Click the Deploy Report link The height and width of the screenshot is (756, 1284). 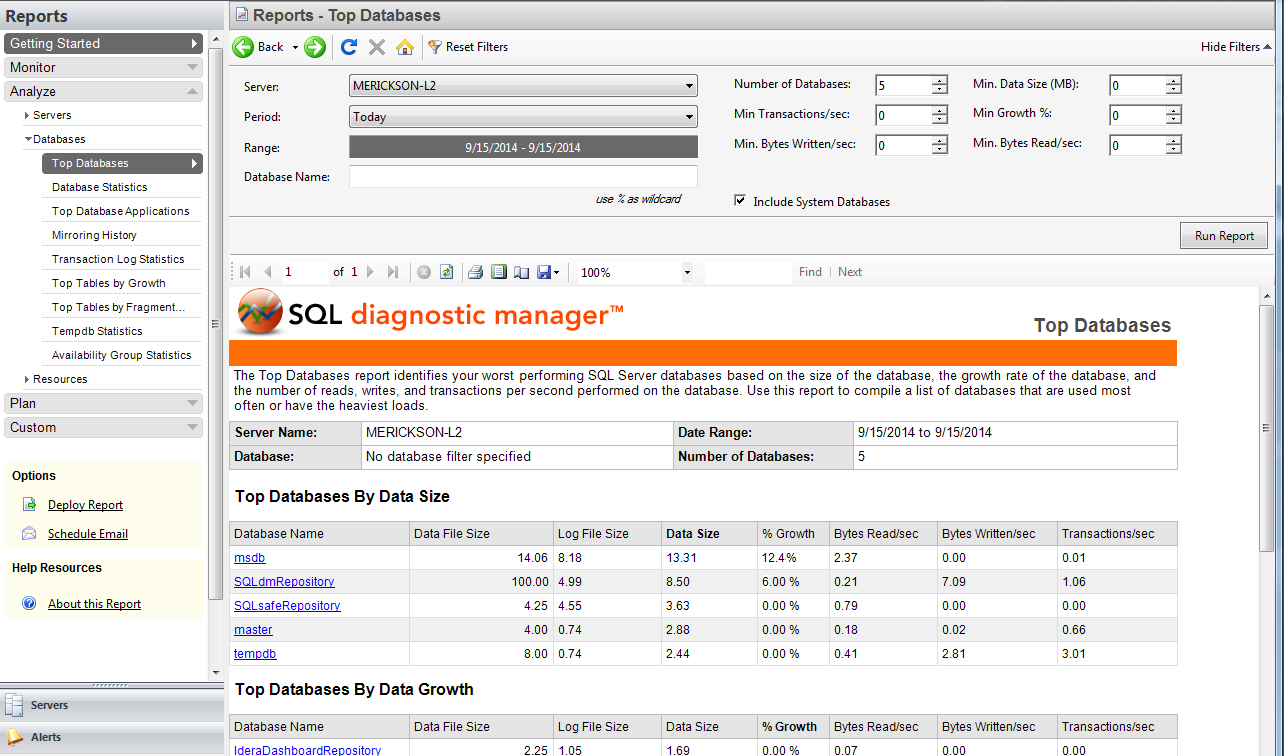tap(85, 505)
